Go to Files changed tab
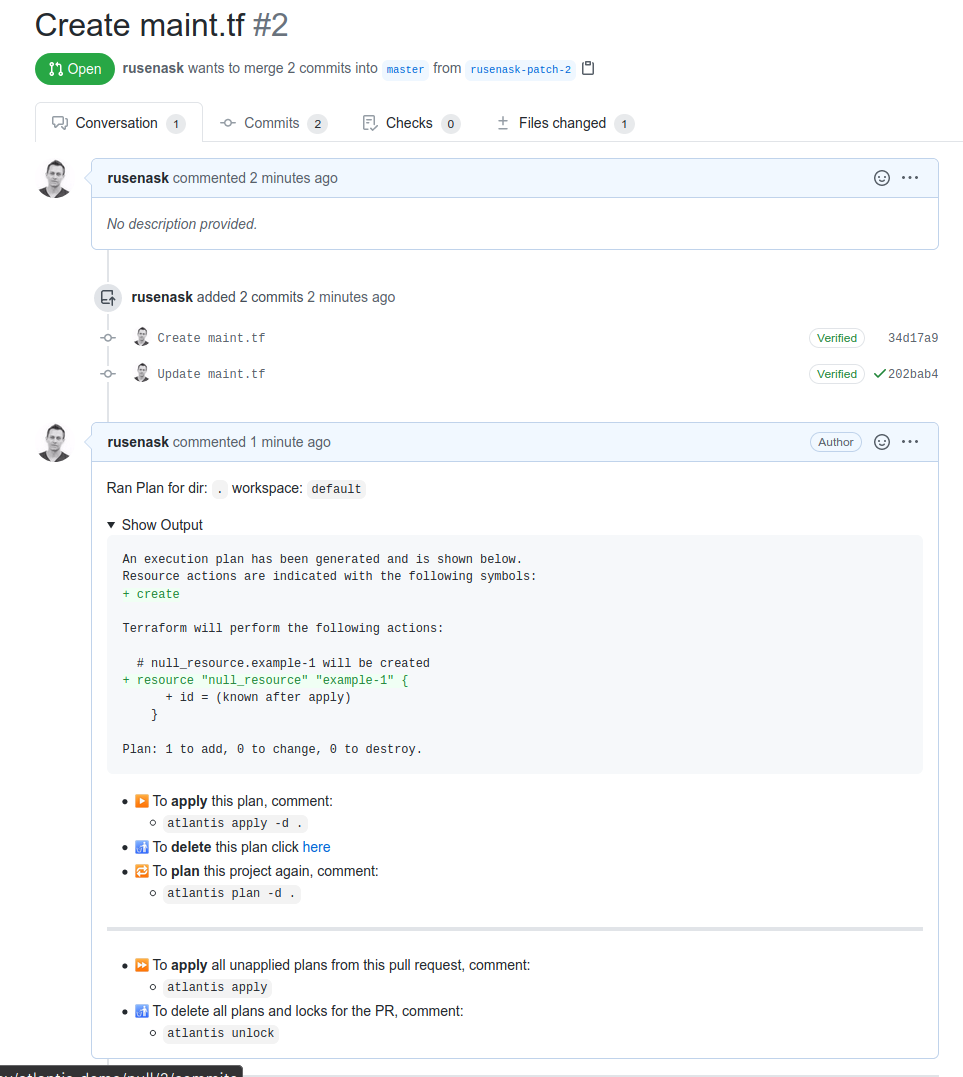The image size is (963, 1077). pos(563,123)
